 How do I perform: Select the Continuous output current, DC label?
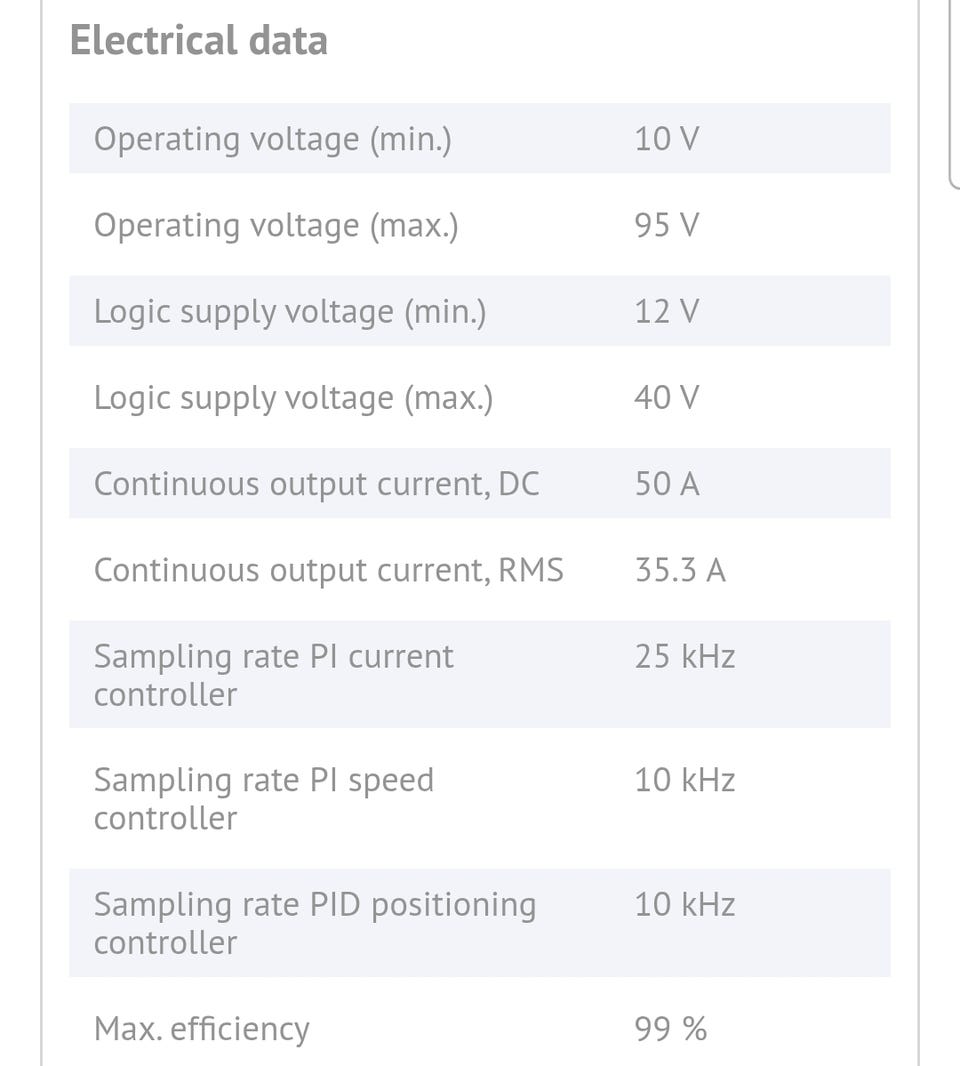pyautogui.click(x=316, y=484)
